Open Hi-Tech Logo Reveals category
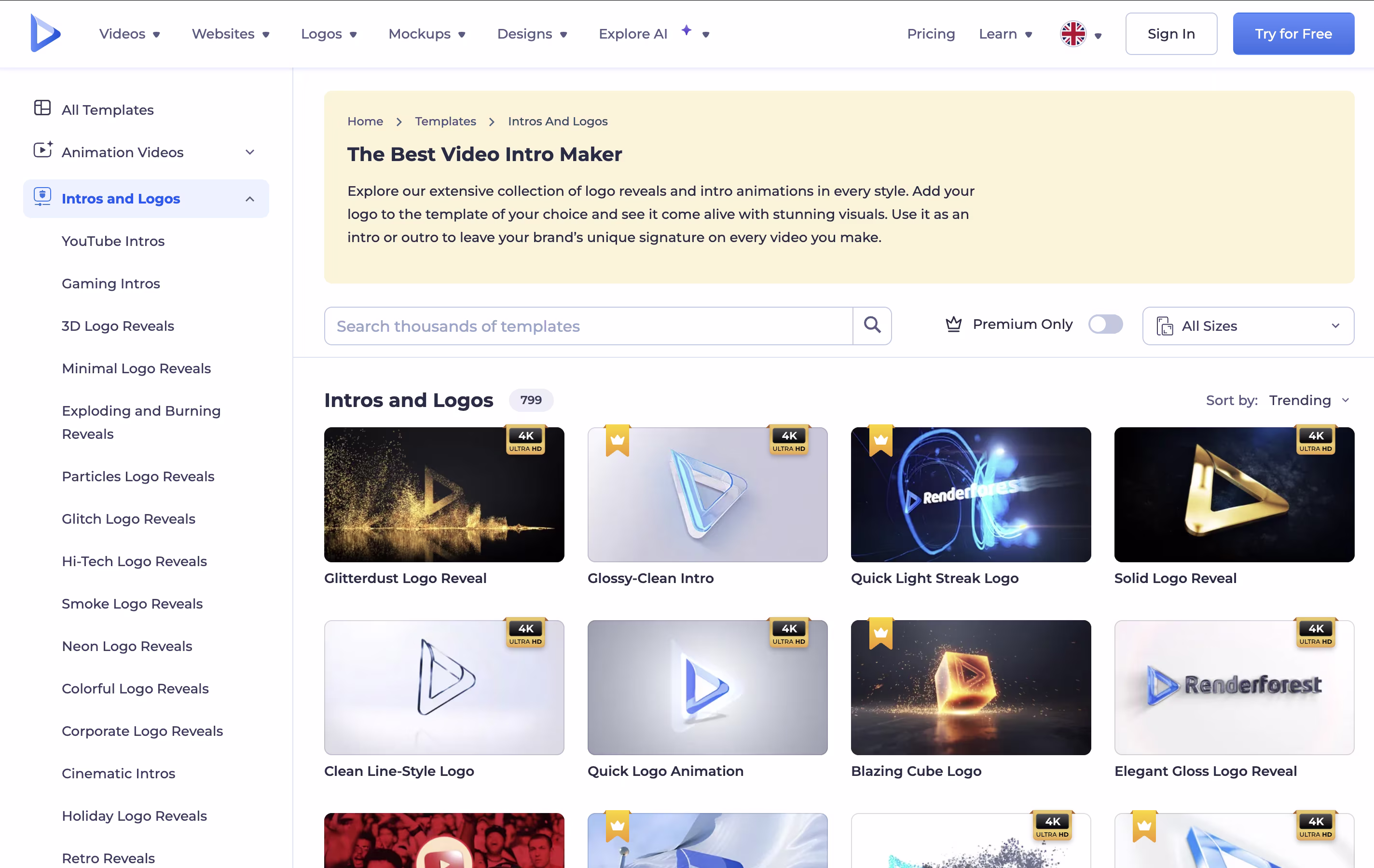This screenshot has height=868, width=1374. coord(134,562)
